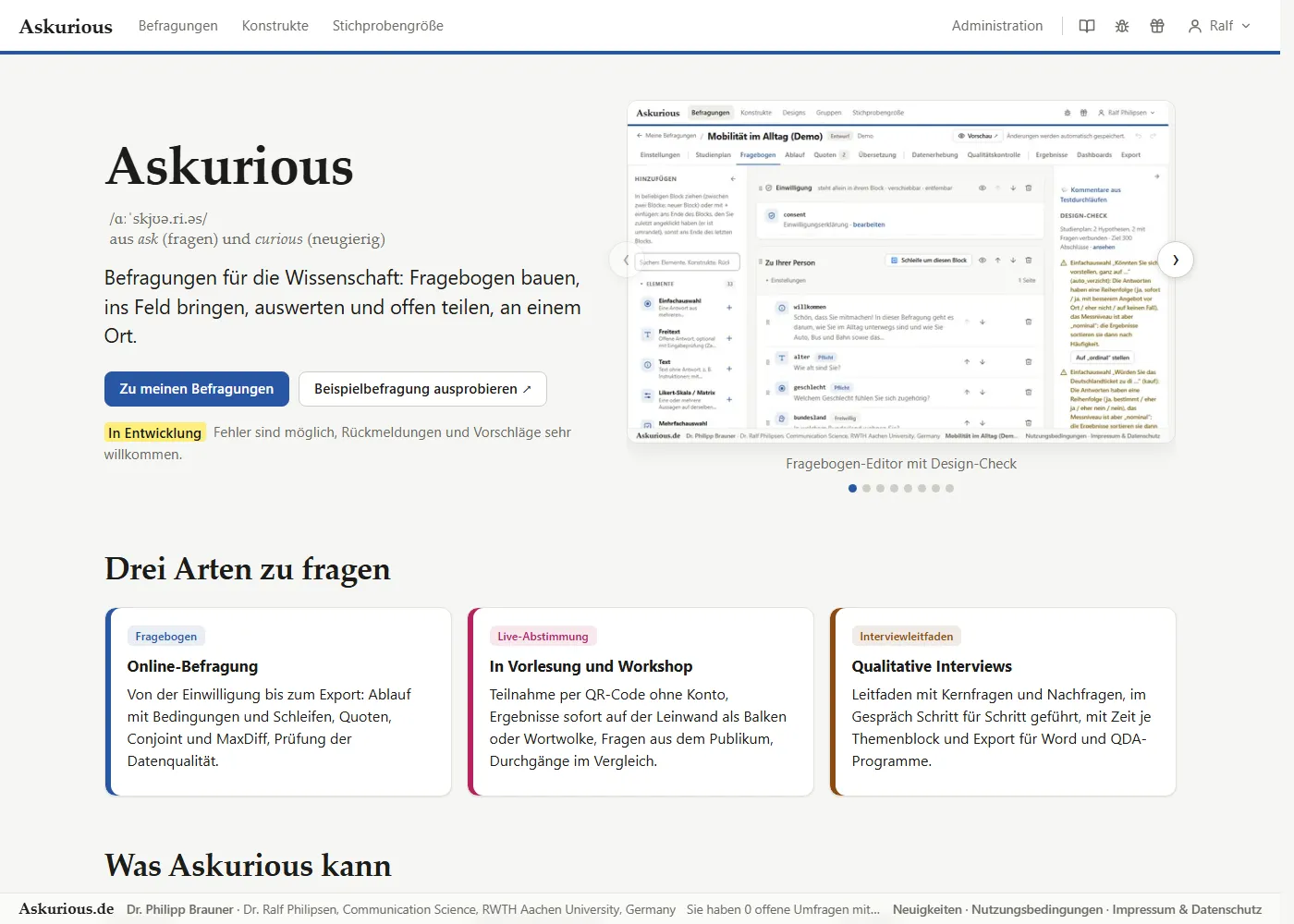Click the Neuigkeiten footer link
This screenshot has width=1294, height=924.
click(x=927, y=909)
